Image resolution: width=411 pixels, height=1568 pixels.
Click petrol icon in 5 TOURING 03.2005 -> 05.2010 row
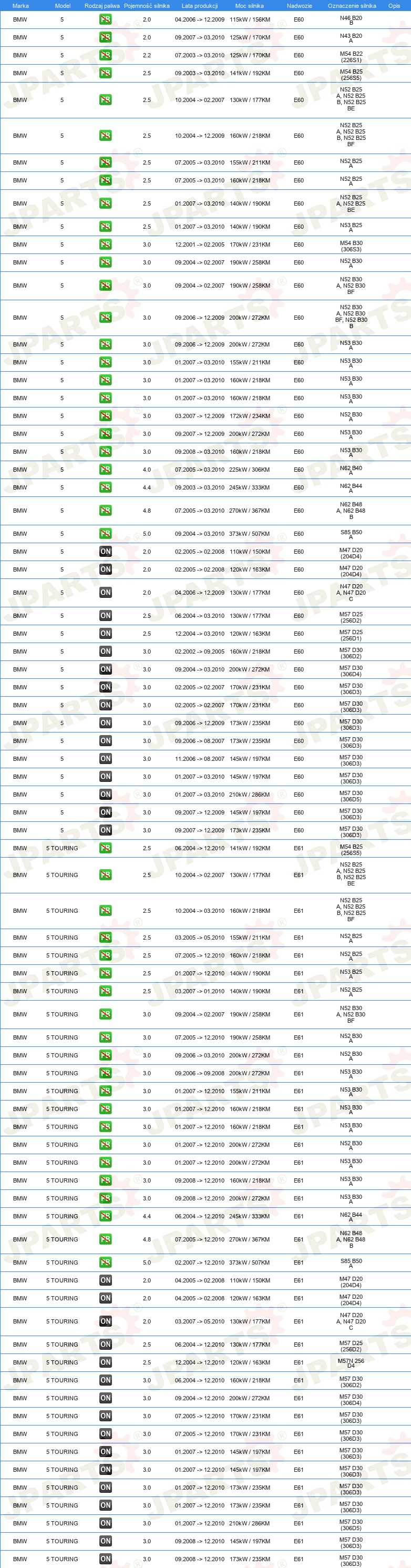click(105, 938)
